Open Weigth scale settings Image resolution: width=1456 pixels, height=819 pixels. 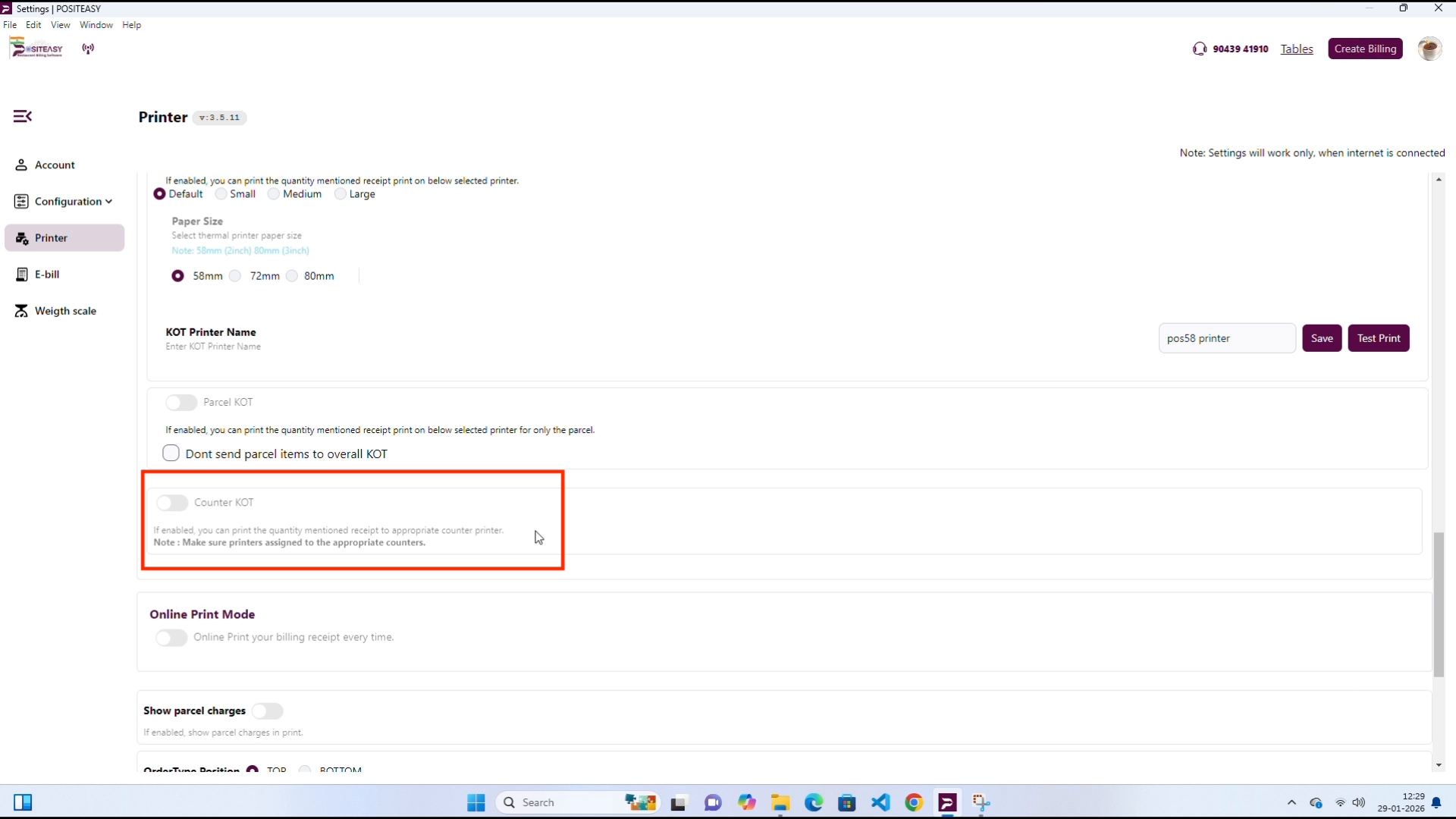pos(65,311)
